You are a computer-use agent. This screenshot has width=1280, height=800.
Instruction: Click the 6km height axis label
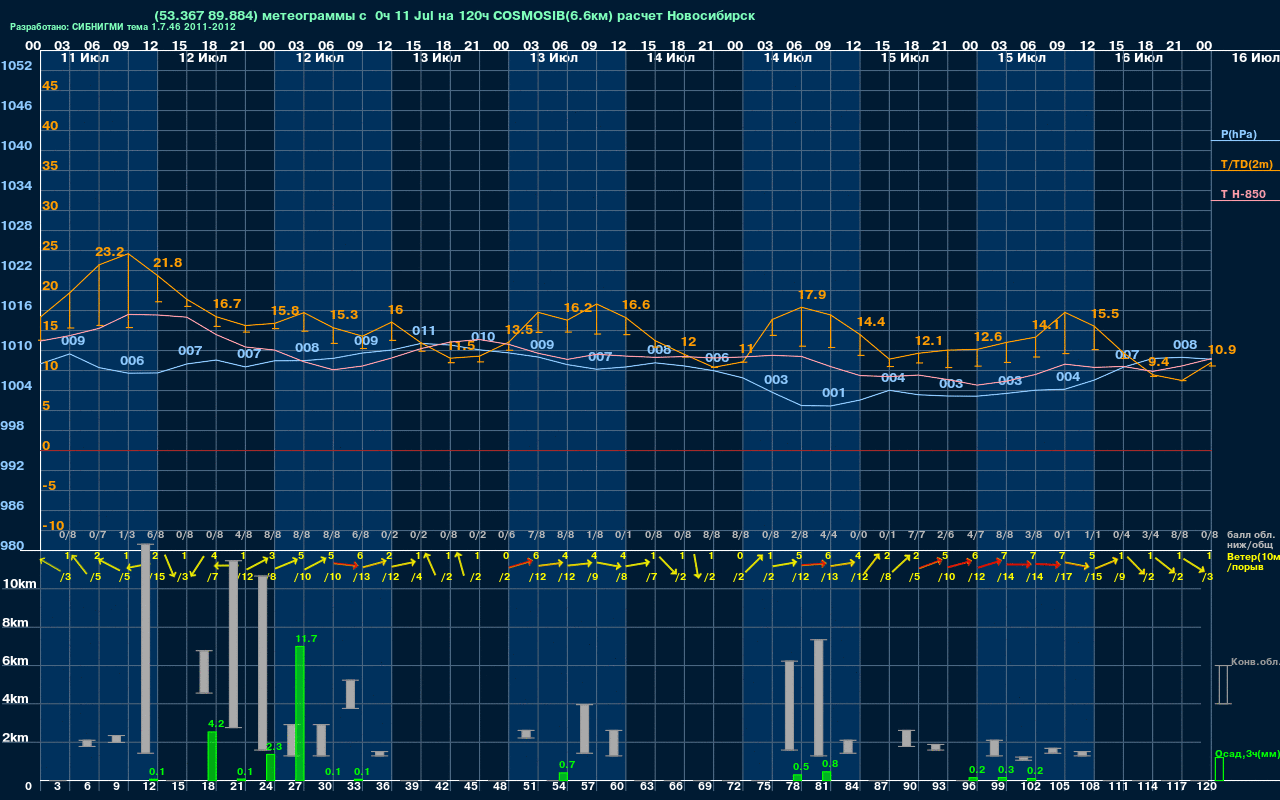[x=15, y=662]
